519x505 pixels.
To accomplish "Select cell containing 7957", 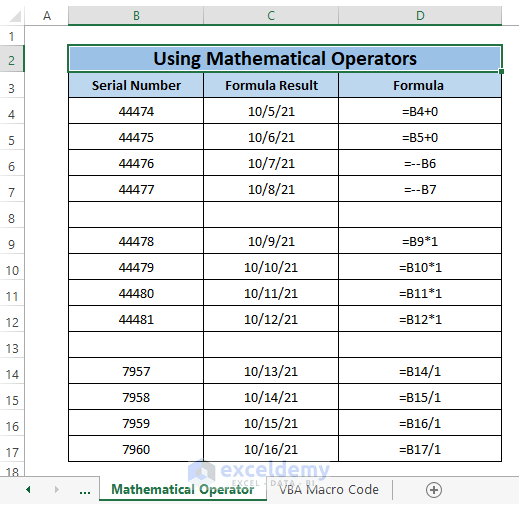I will click(136, 371).
